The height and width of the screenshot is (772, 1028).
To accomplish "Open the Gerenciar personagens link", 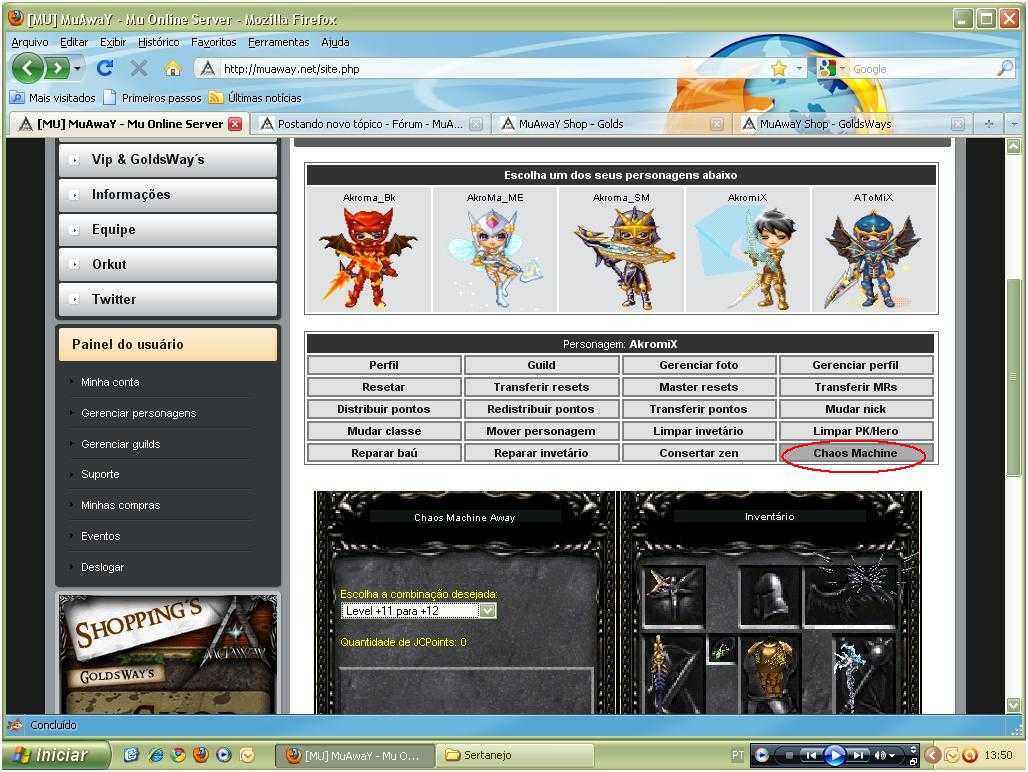I will point(138,413).
